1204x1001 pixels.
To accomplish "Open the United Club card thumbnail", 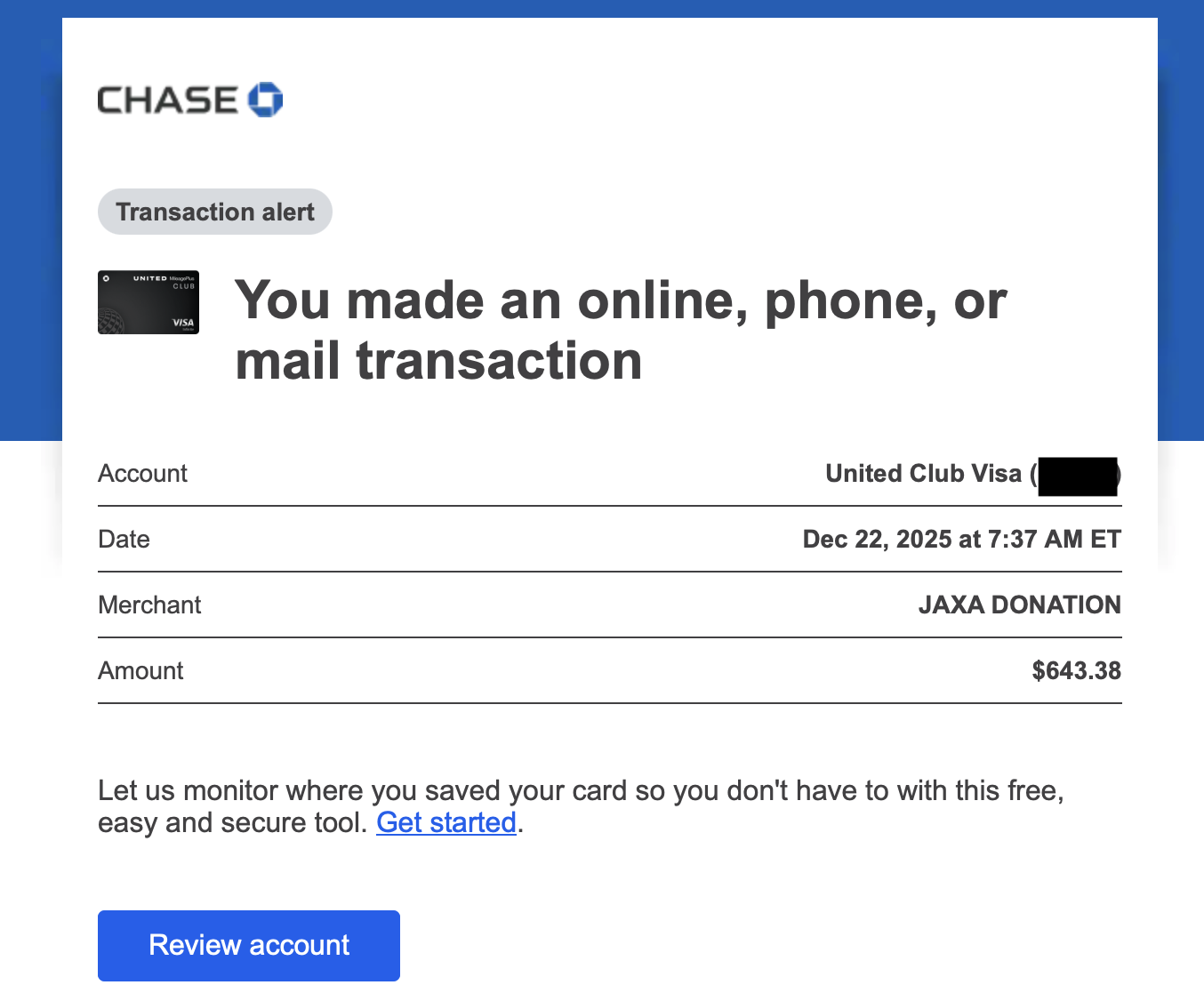I will tap(148, 301).
